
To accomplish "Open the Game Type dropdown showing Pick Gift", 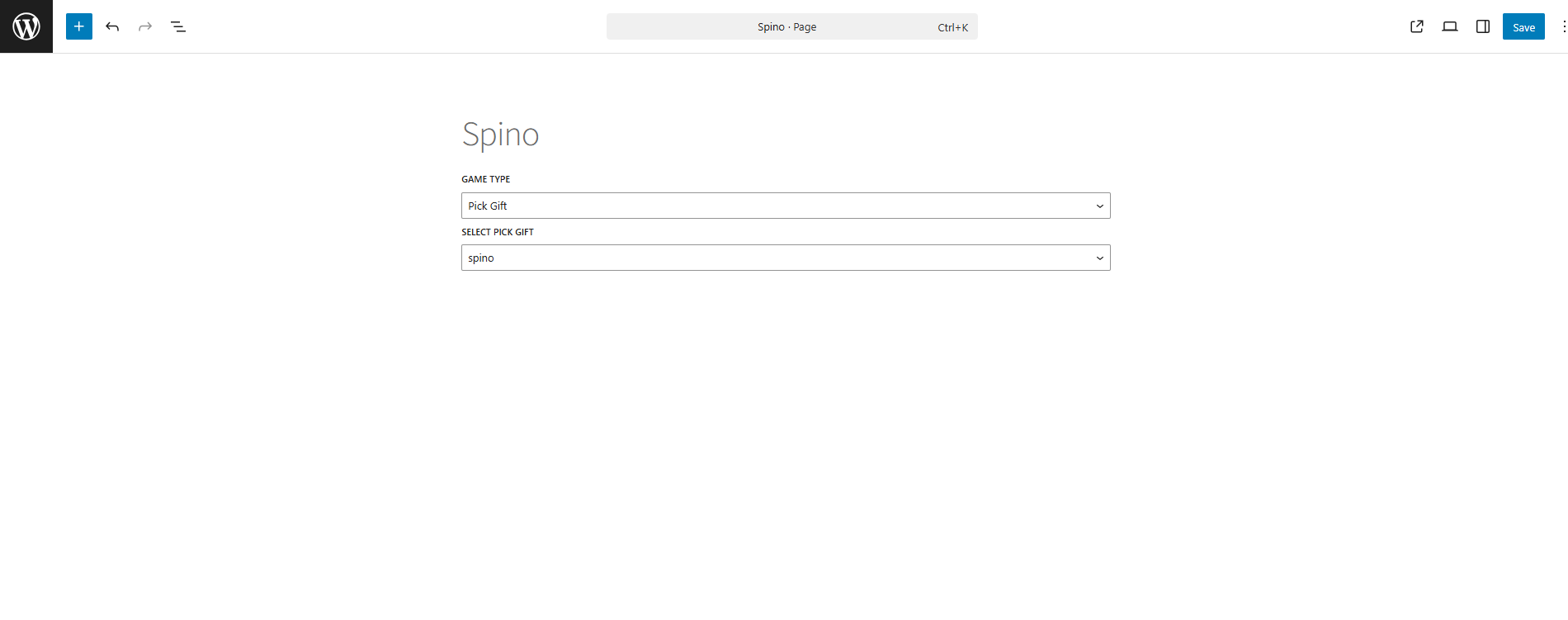I will [776, 206].
